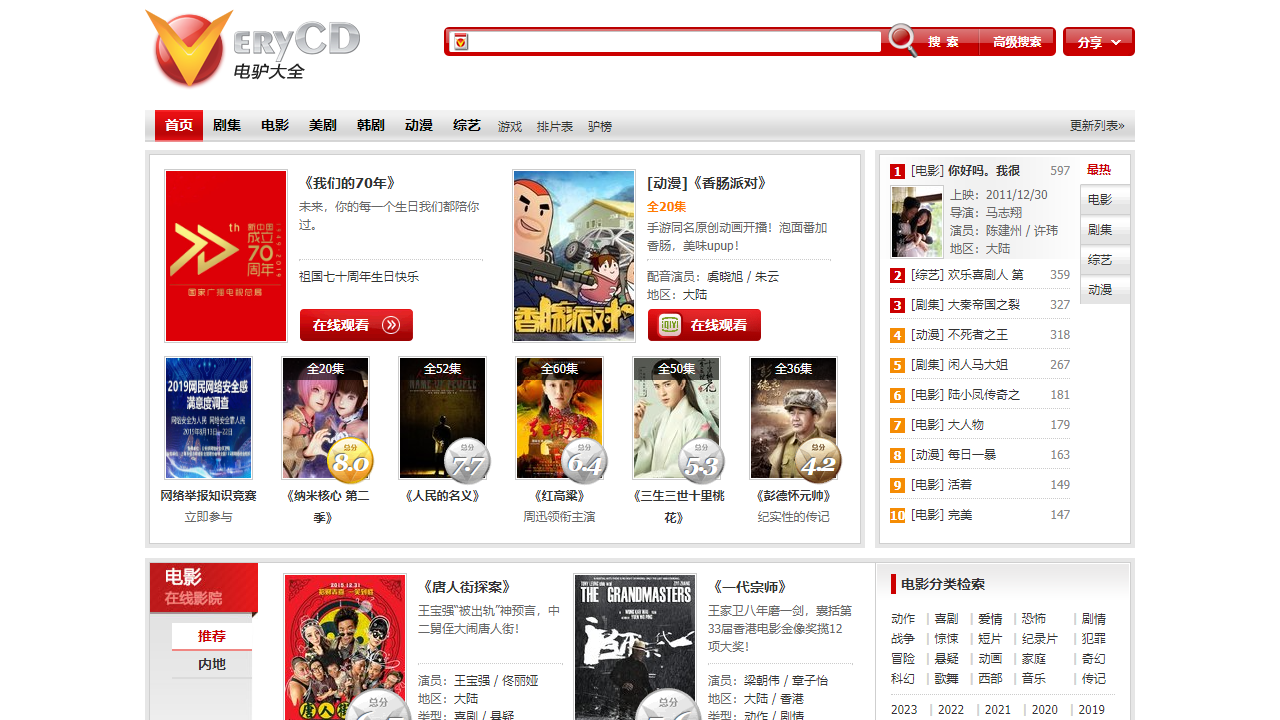This screenshot has width=1280, height=720.
Task: Open the 综艺 navigation tab
Action: coord(467,125)
